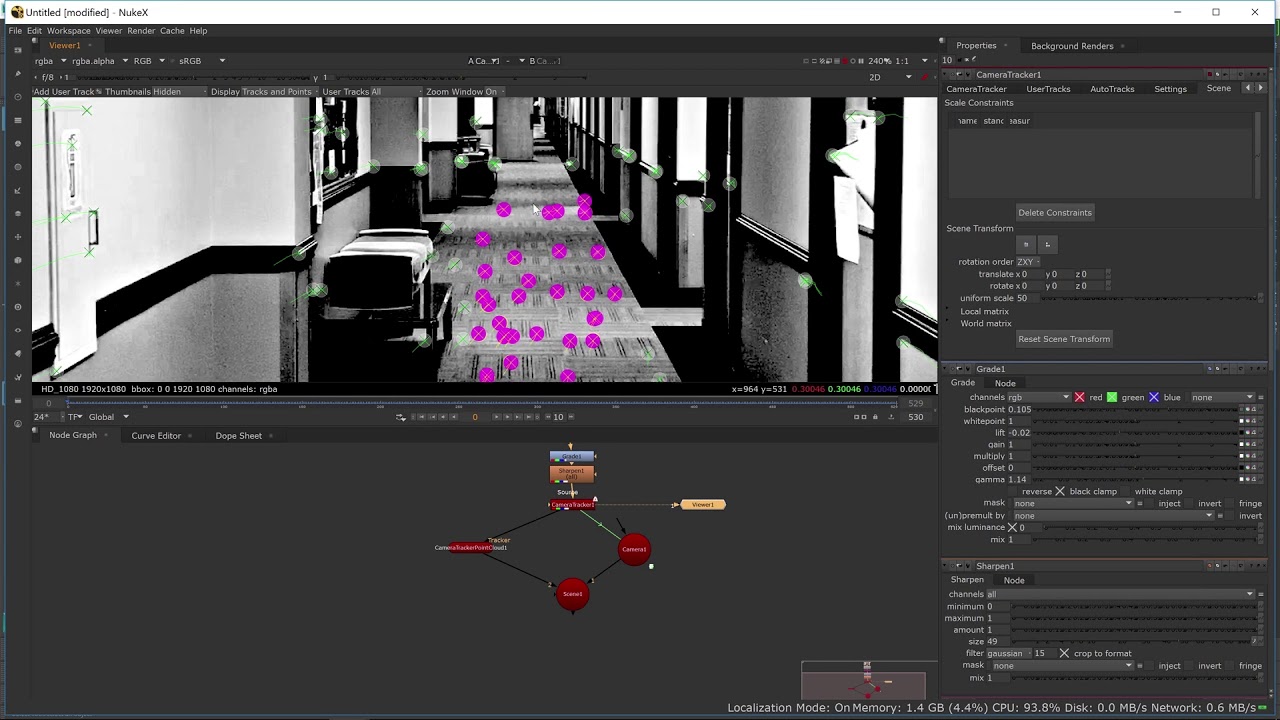This screenshot has width=1280, height=720.
Task: Open the sRGB viewer process dropdown
Action: coord(202,61)
